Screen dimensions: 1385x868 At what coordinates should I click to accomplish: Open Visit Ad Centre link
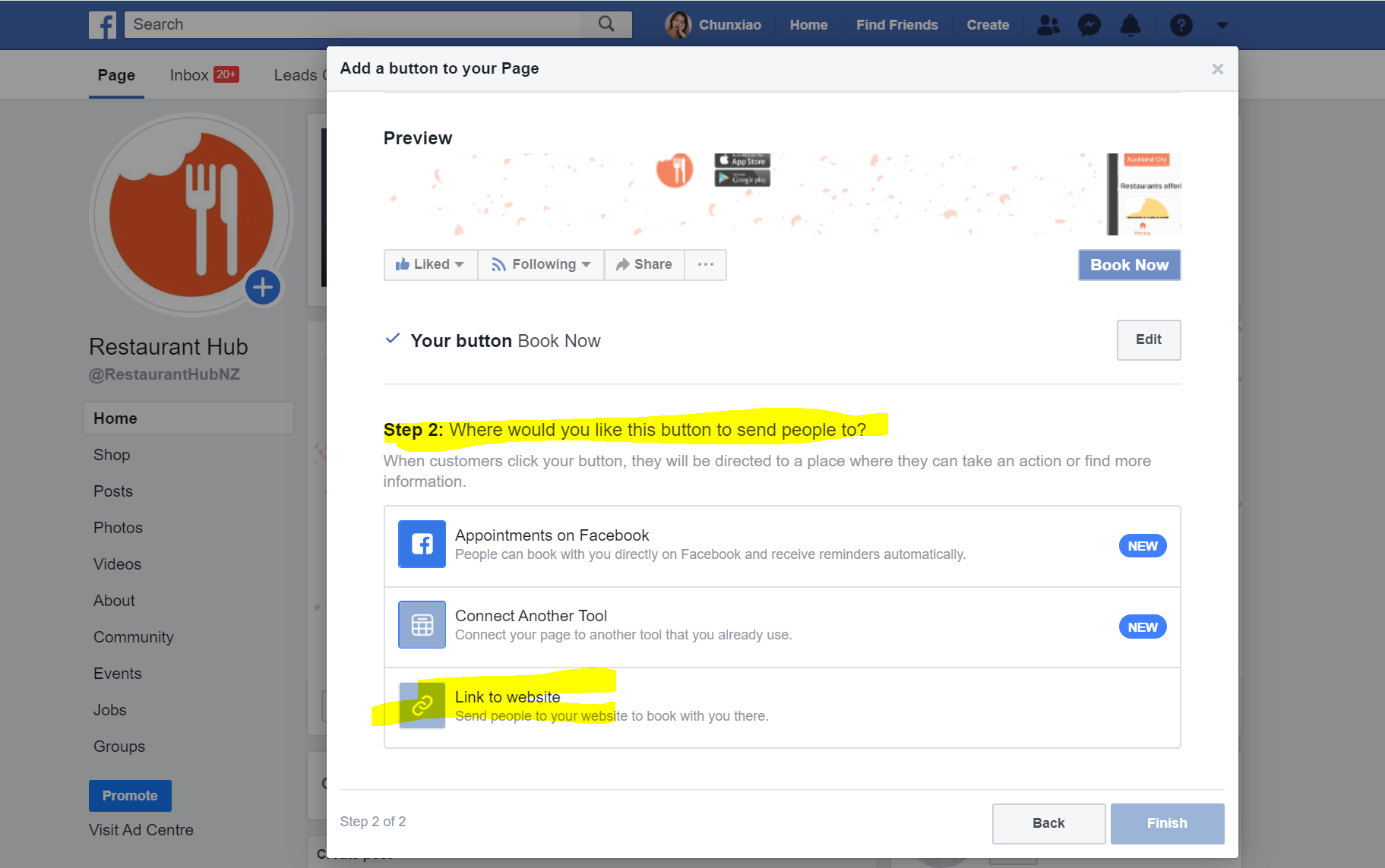click(141, 830)
